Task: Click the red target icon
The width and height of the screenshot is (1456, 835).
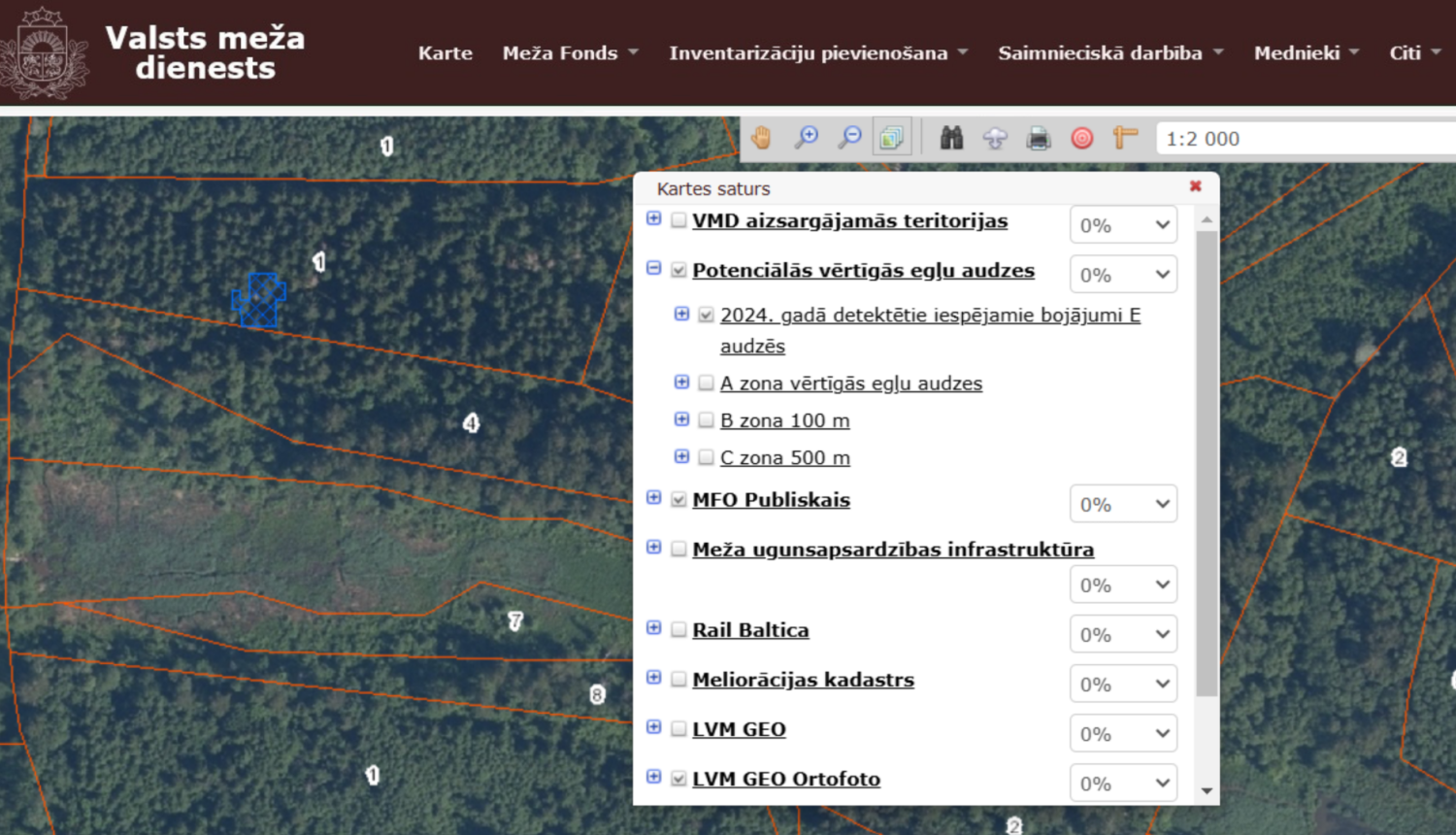Action: (1081, 138)
